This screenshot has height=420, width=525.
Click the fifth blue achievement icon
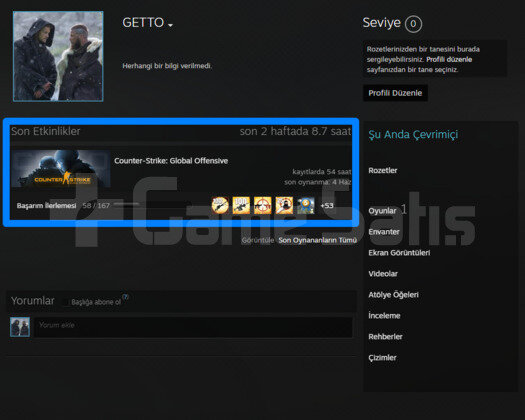point(306,205)
